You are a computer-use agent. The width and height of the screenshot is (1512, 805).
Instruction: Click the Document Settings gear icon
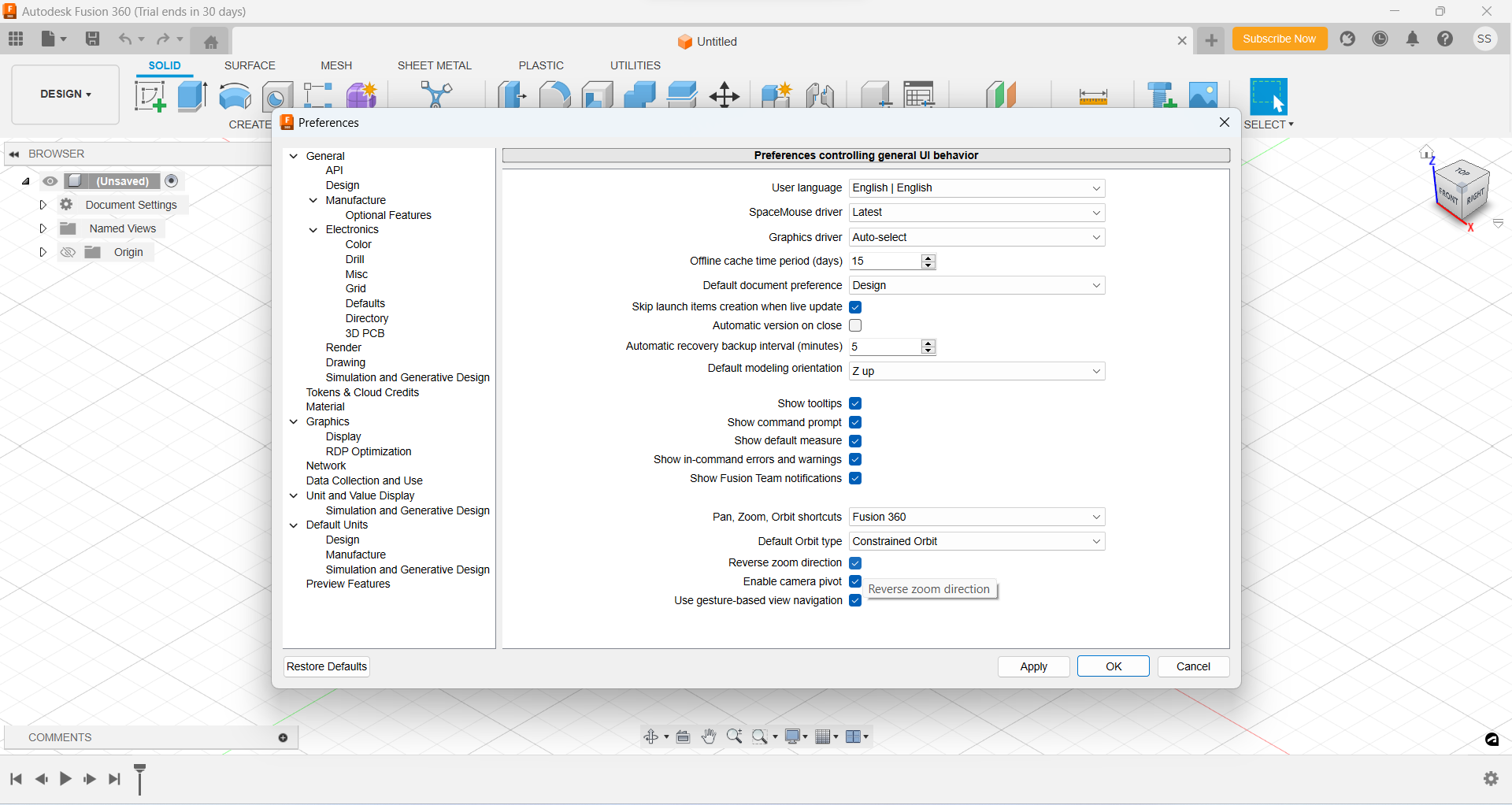coord(67,205)
